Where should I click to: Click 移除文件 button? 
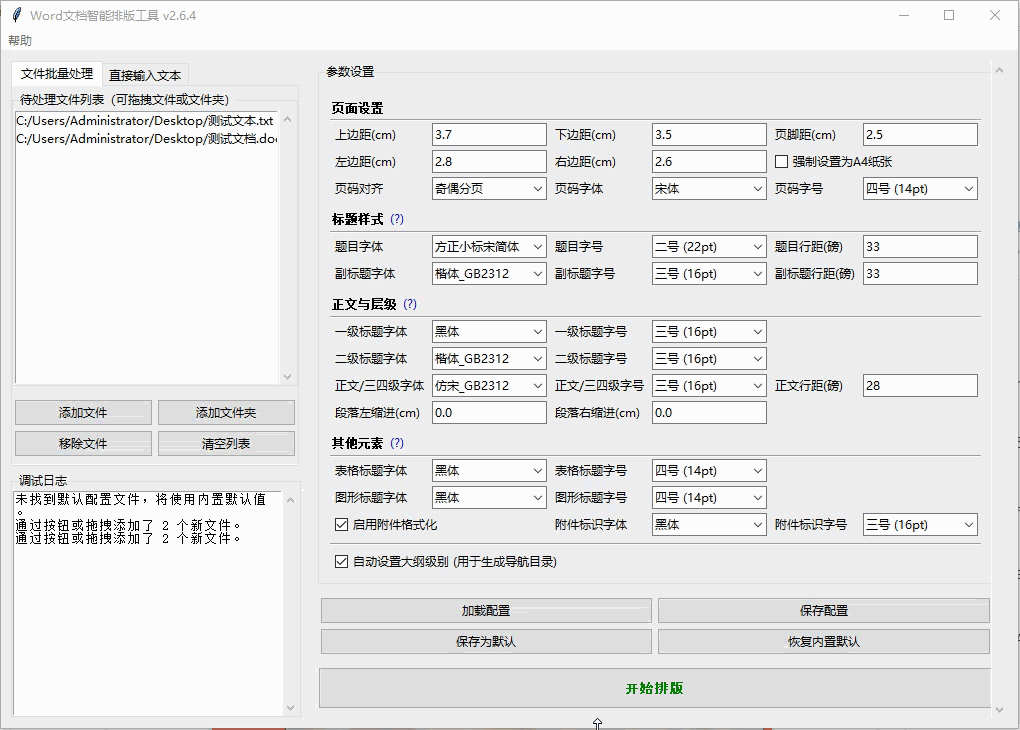pos(83,444)
